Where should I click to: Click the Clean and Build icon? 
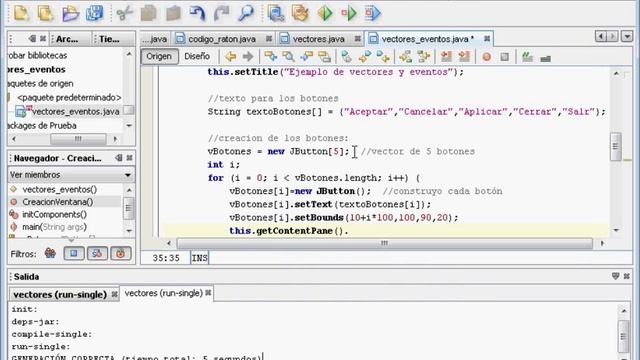[300, 13]
